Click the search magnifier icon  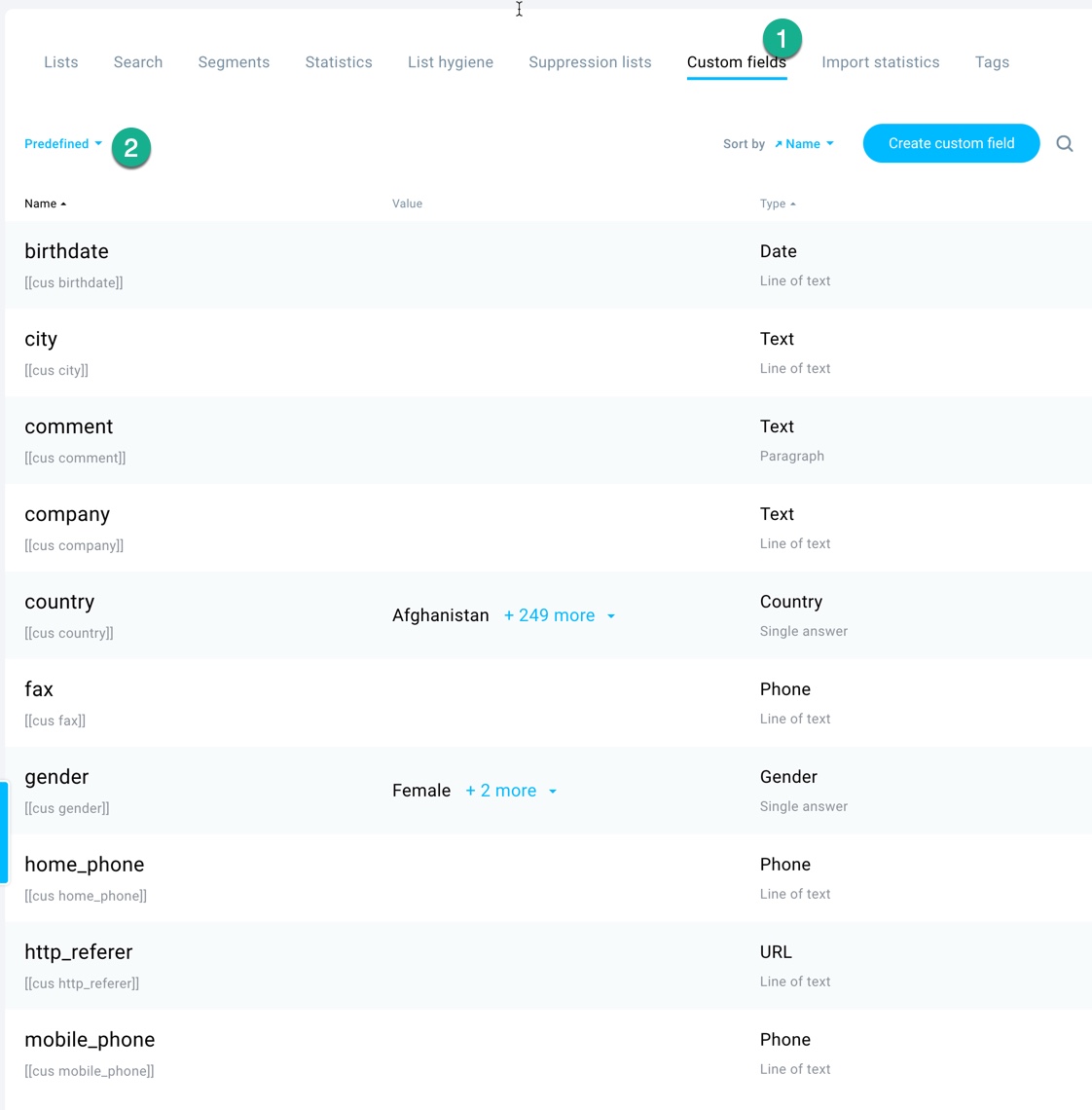pyautogui.click(x=1065, y=144)
